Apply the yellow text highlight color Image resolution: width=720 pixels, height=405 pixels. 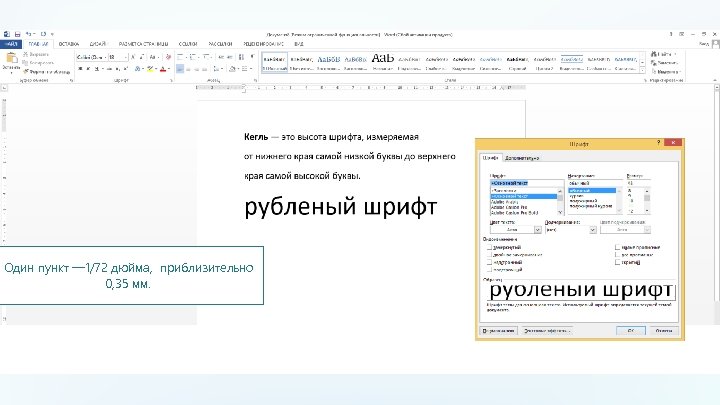[150, 69]
